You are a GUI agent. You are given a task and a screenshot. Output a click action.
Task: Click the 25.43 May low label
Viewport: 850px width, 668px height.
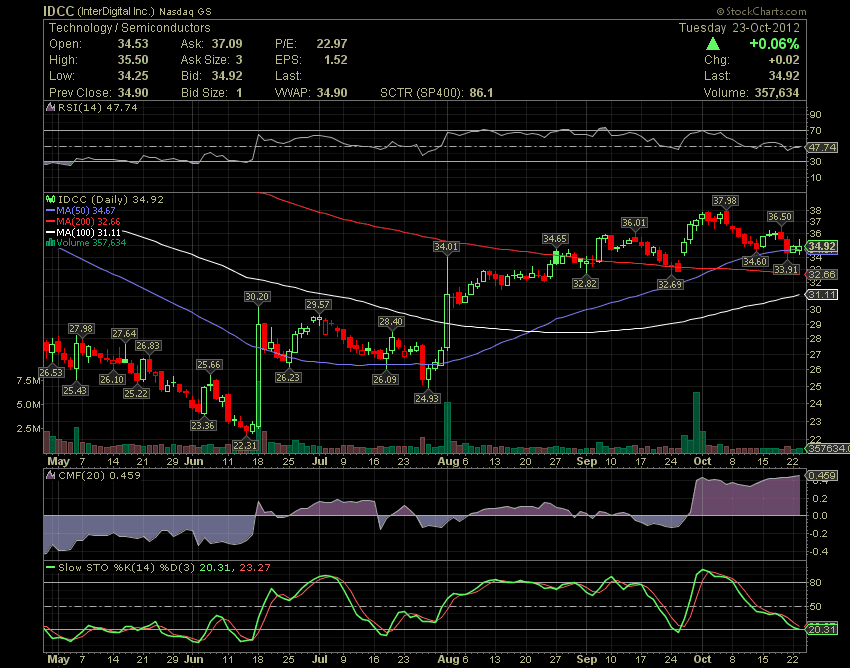75,390
